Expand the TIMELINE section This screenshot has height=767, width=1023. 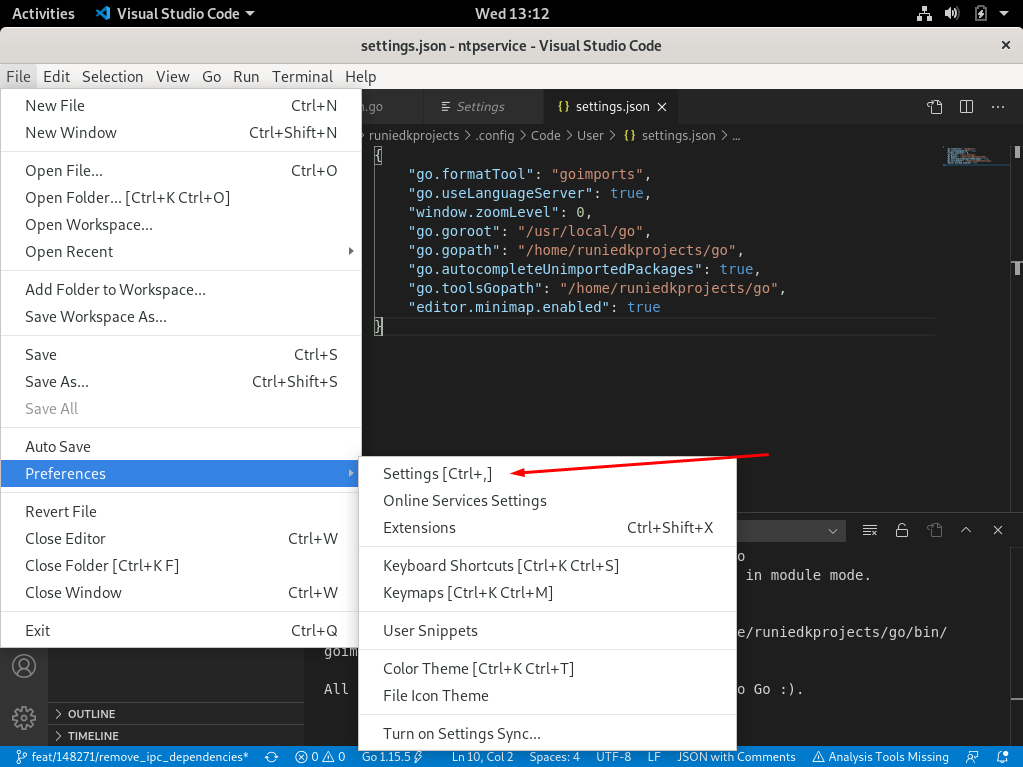(x=92, y=736)
